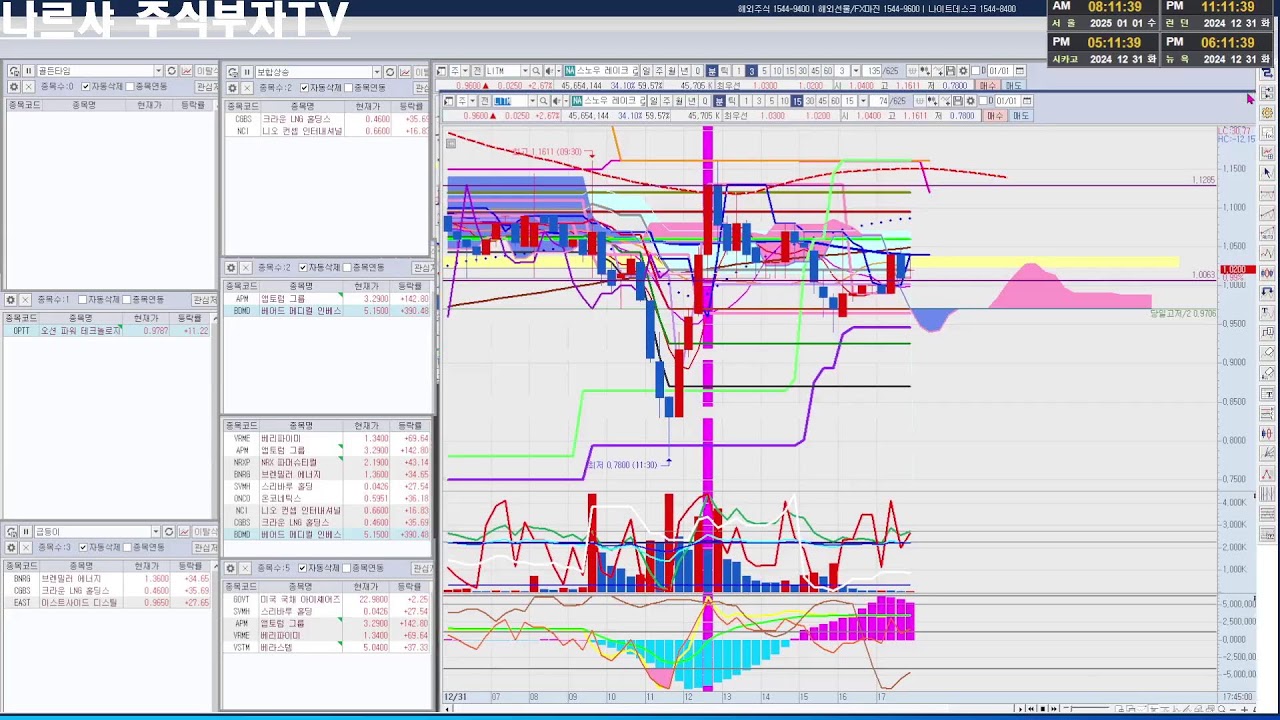
Task: Select GOVT 미국 국채 아이셰어즈 row
Action: [x=328, y=599]
